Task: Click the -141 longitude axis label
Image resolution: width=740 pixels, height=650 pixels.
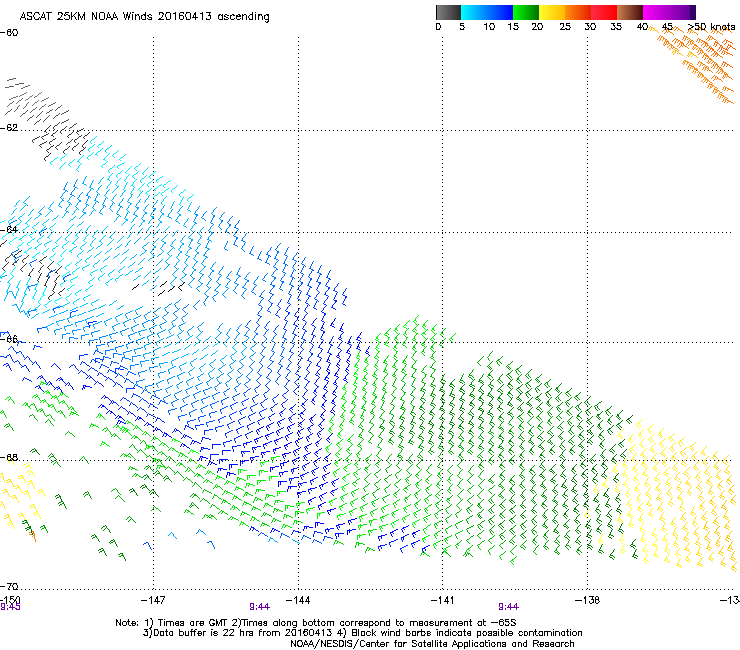Action: 443,600
